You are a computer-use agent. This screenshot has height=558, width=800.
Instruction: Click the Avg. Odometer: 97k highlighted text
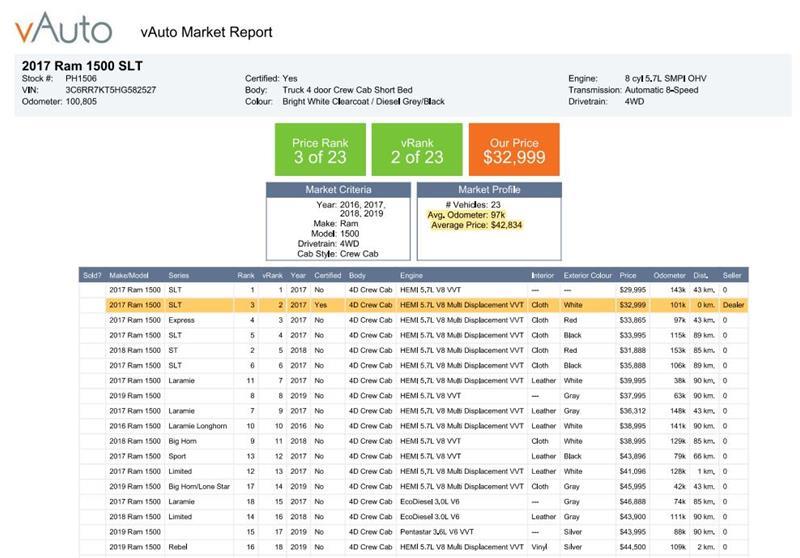(466, 215)
